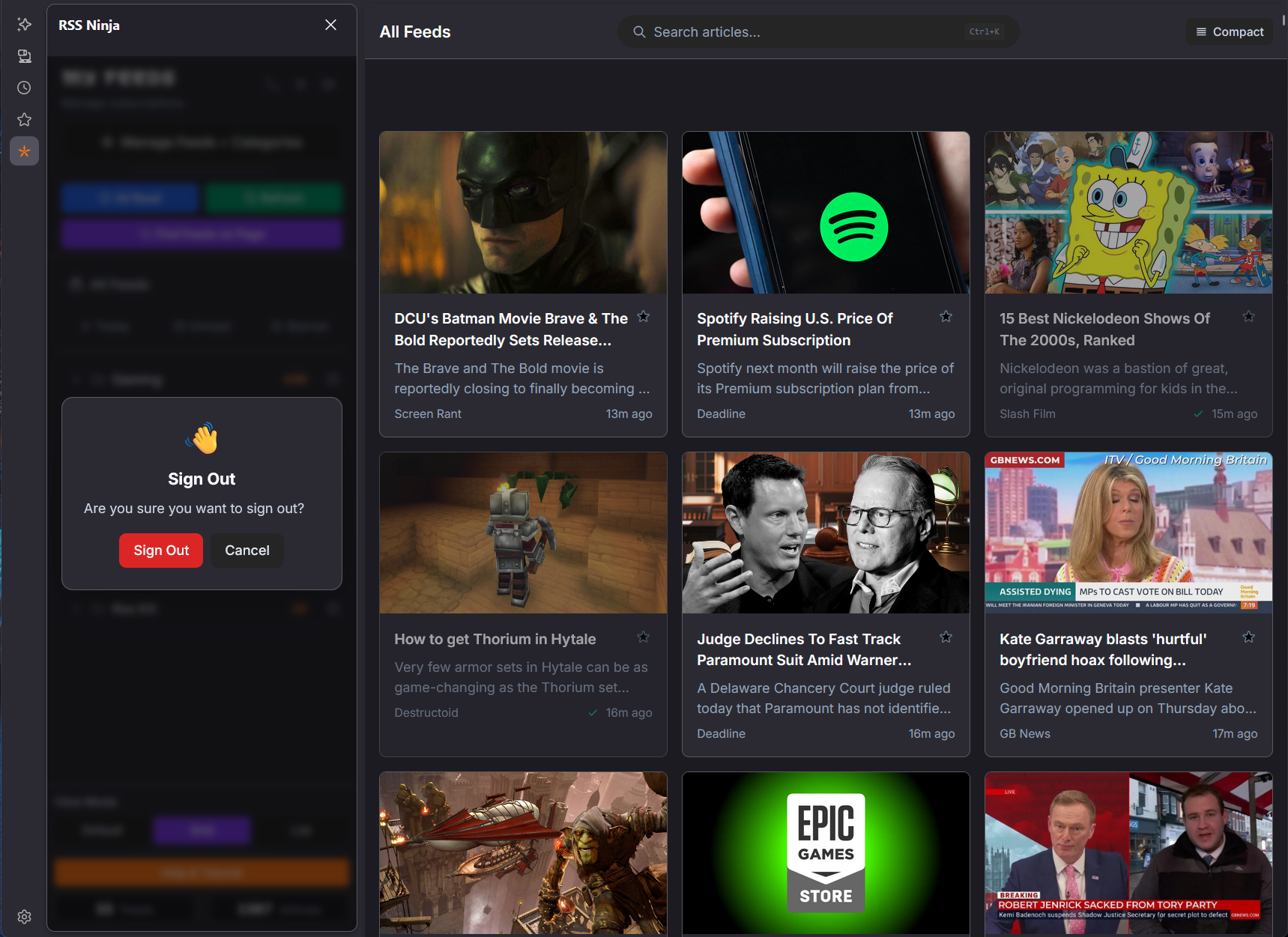Open the feeds collection icon in sidebar
Screen dimensions: 1288x937
(24, 55)
